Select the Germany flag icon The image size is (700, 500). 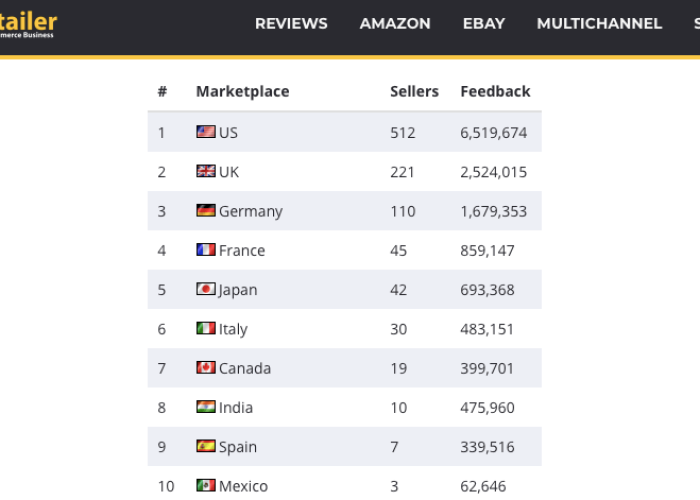206,210
